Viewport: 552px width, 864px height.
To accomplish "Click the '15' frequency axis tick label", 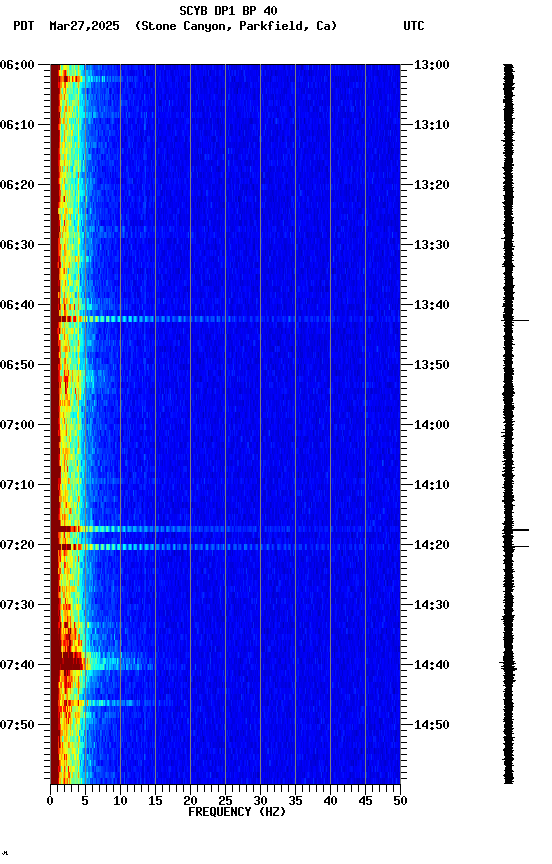I will point(155,801).
